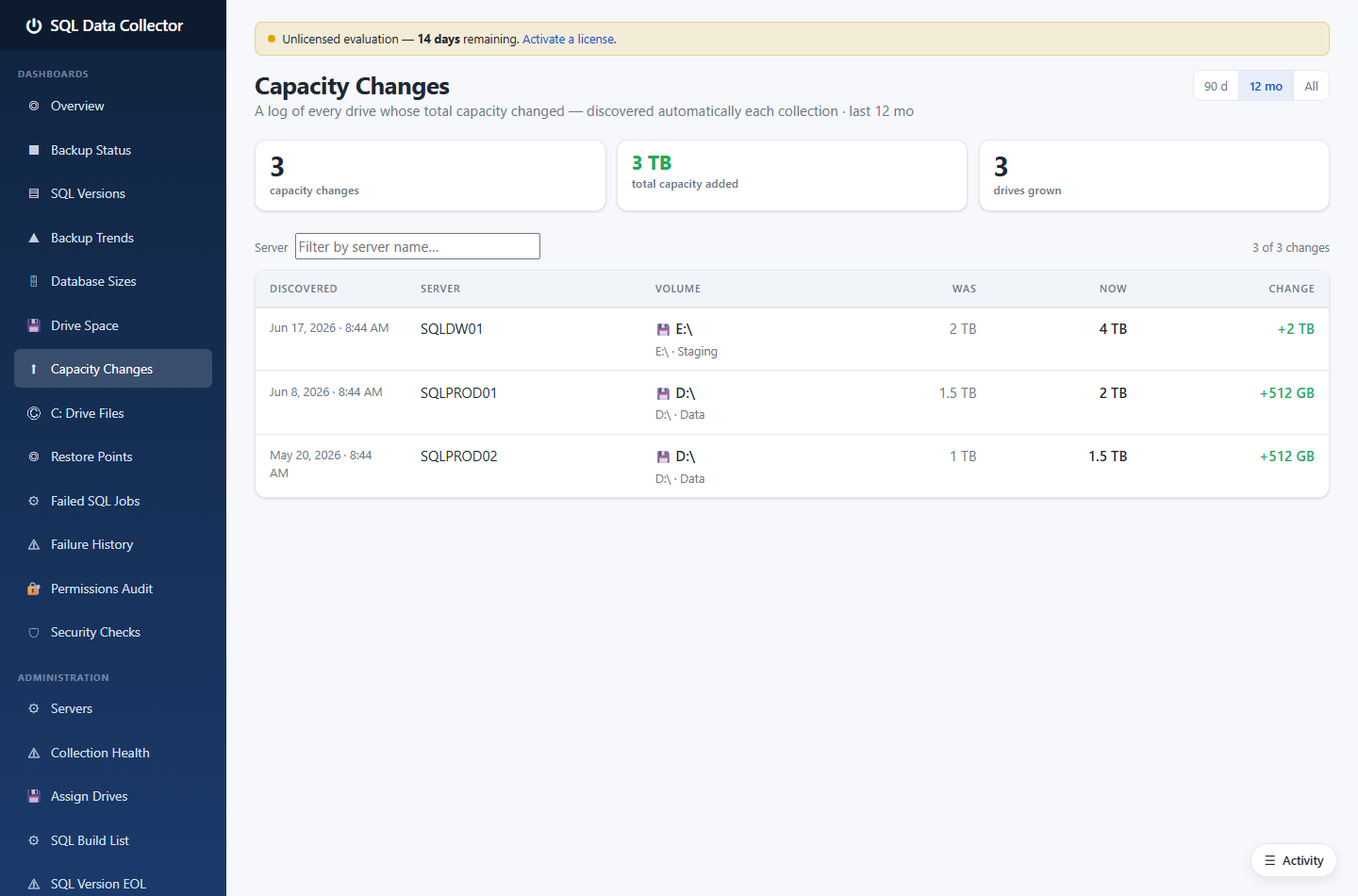Click the Backup Status sidebar icon
The width and height of the screenshot is (1358, 896).
coord(34,150)
